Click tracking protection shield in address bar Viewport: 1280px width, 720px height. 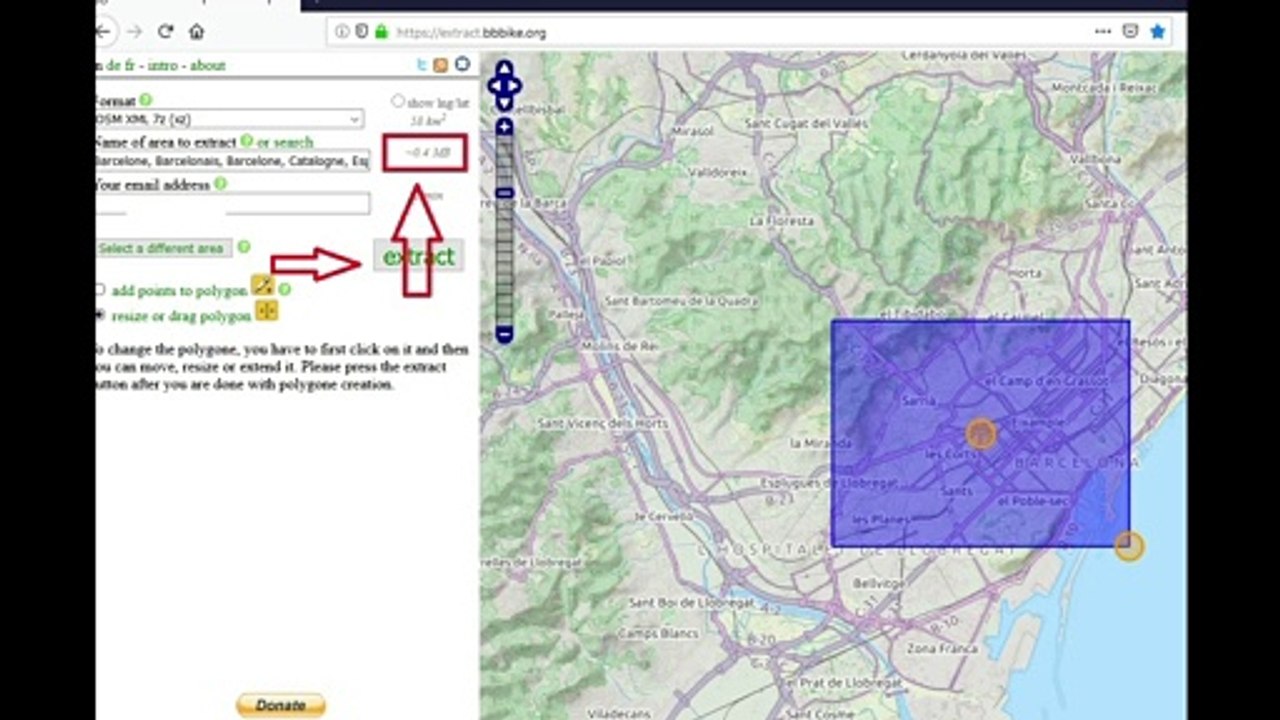tap(361, 32)
